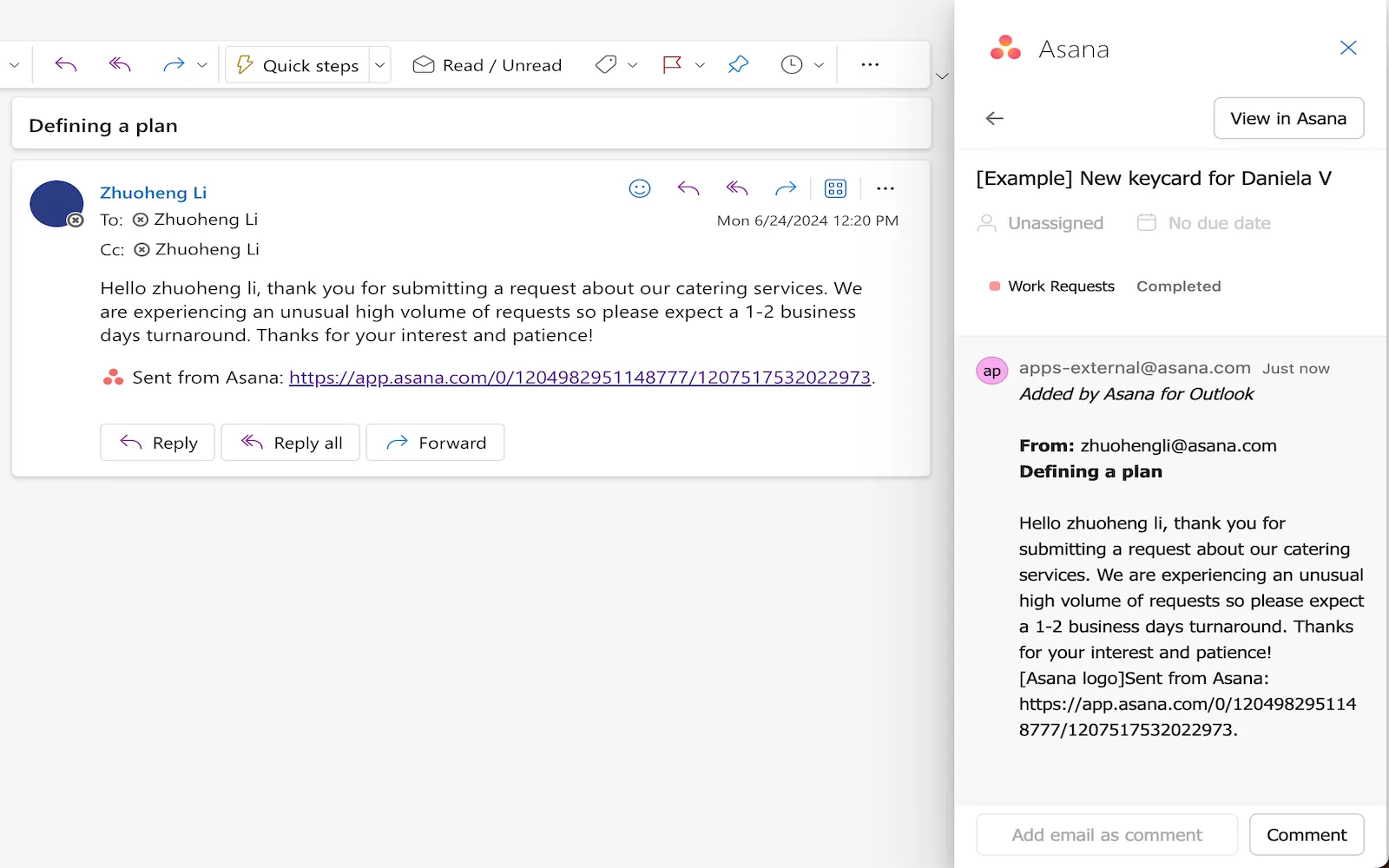Image resolution: width=1389 pixels, height=868 pixels.
Task: Open the Asana task link in email body
Action: 579,378
